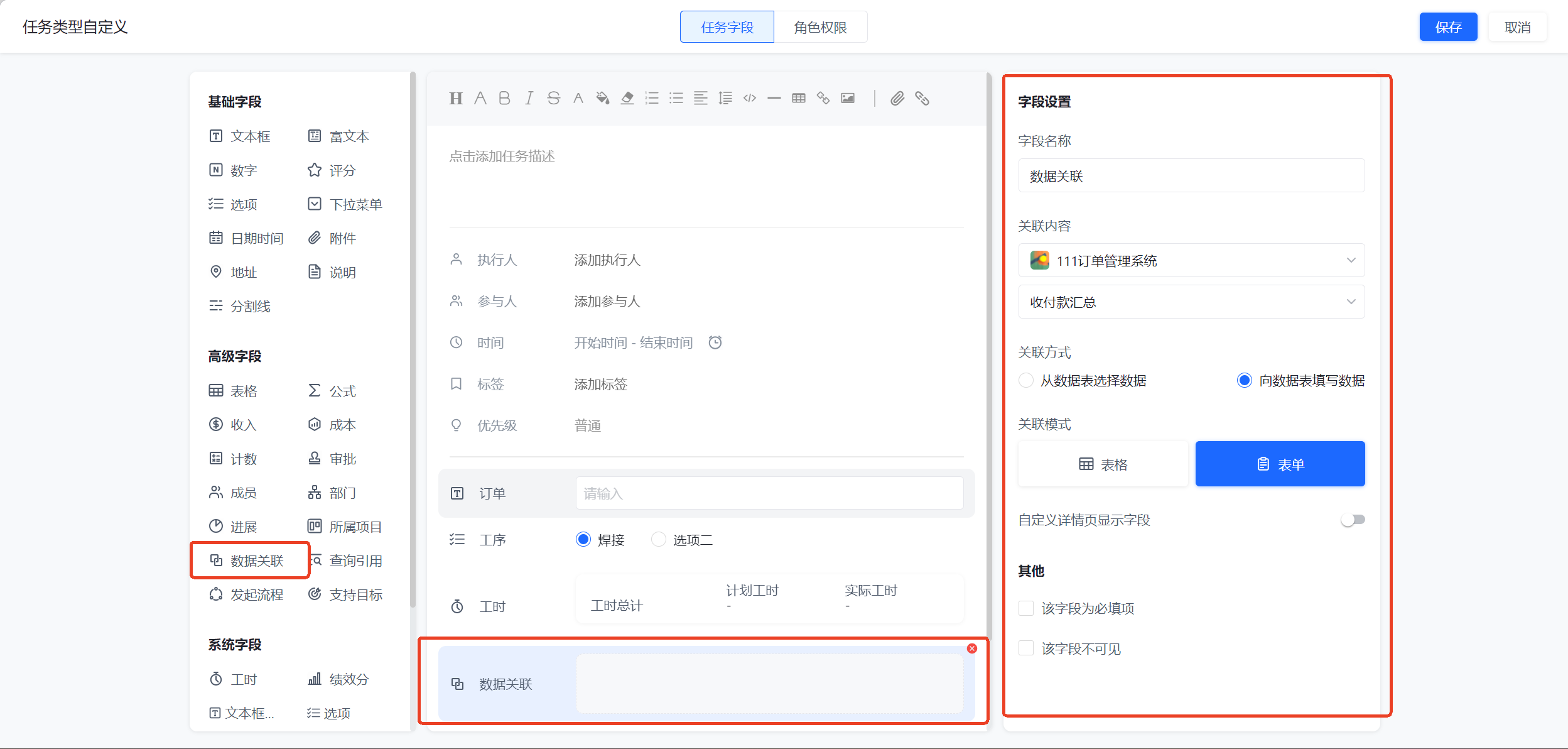1568x749 pixels.
Task: Open 优先级 value 普通
Action: coord(588,425)
